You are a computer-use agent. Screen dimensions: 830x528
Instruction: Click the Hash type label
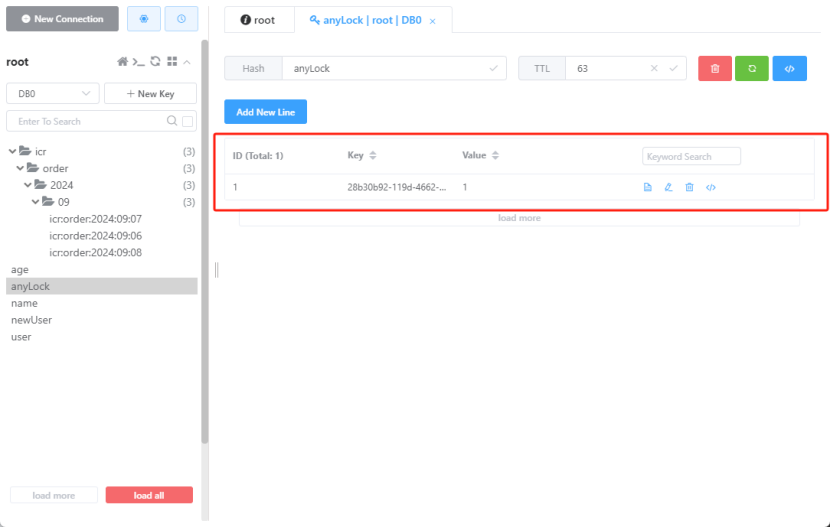pyautogui.click(x=253, y=68)
